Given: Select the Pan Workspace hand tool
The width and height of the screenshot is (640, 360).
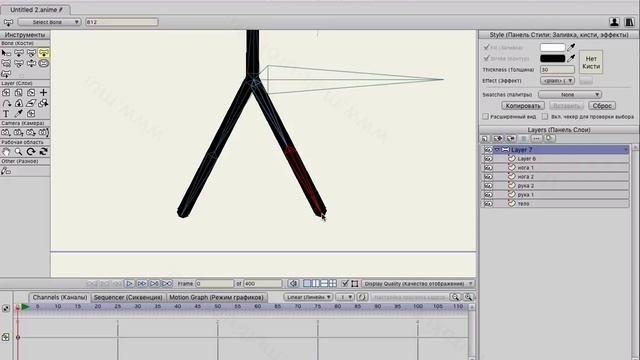Looking at the screenshot, I should (x=6, y=152).
